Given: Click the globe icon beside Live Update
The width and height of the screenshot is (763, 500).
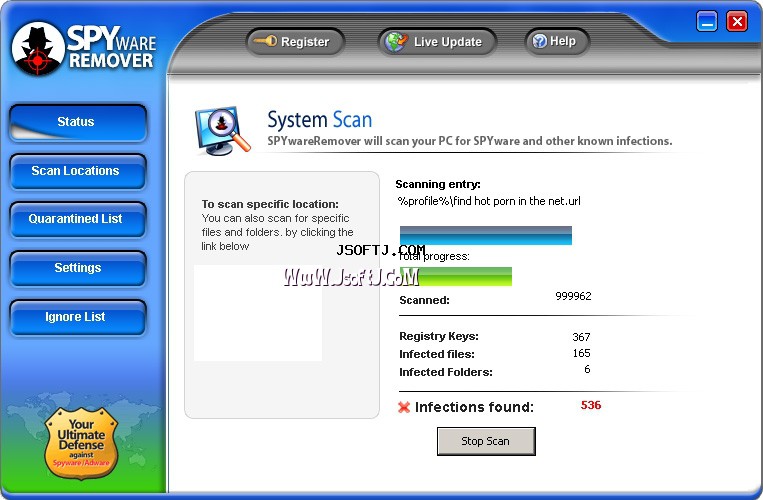Looking at the screenshot, I should [x=396, y=42].
